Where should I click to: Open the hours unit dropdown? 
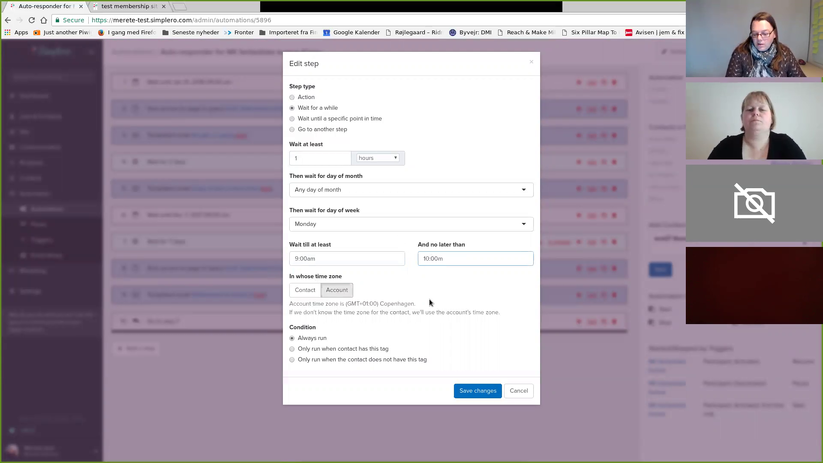(x=378, y=158)
